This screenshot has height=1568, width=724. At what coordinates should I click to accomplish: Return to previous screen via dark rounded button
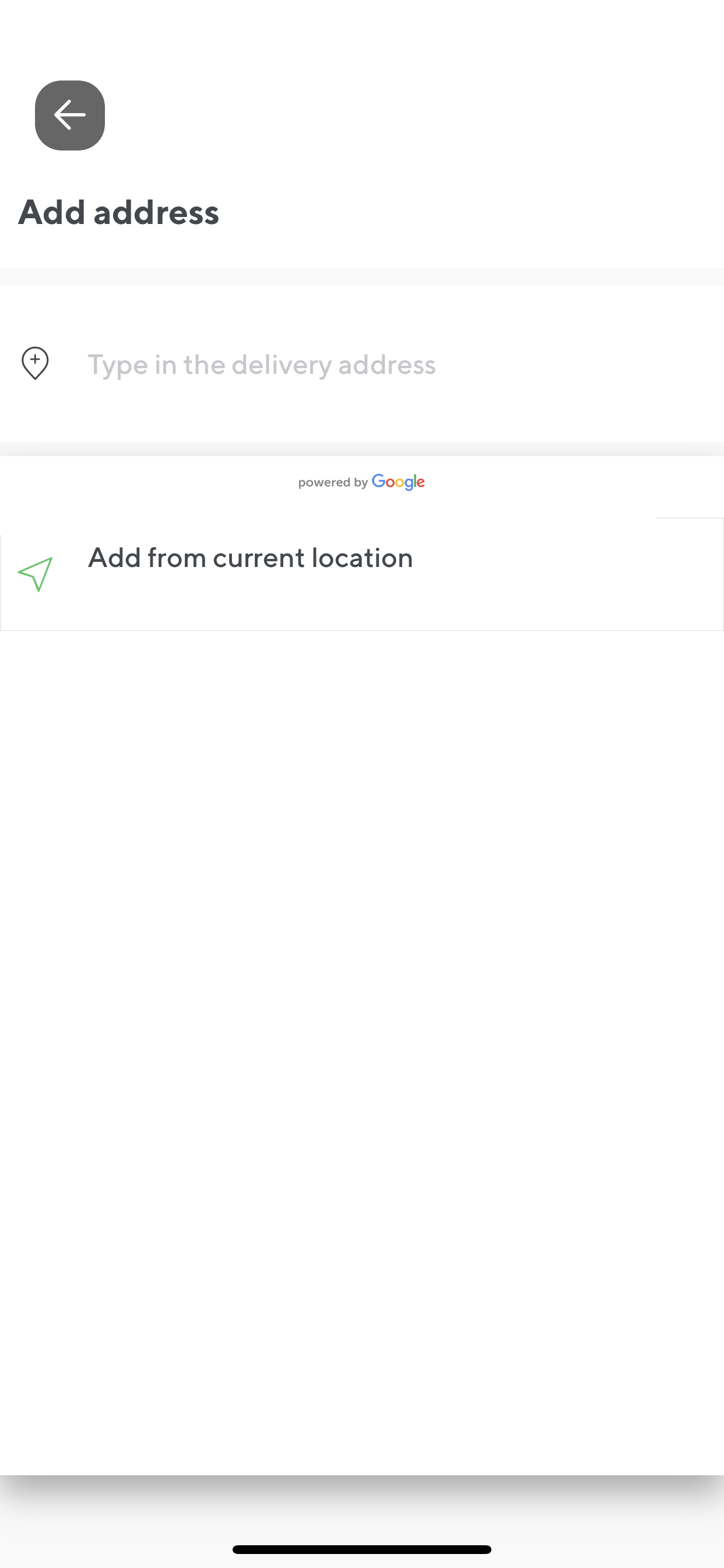coord(69,115)
